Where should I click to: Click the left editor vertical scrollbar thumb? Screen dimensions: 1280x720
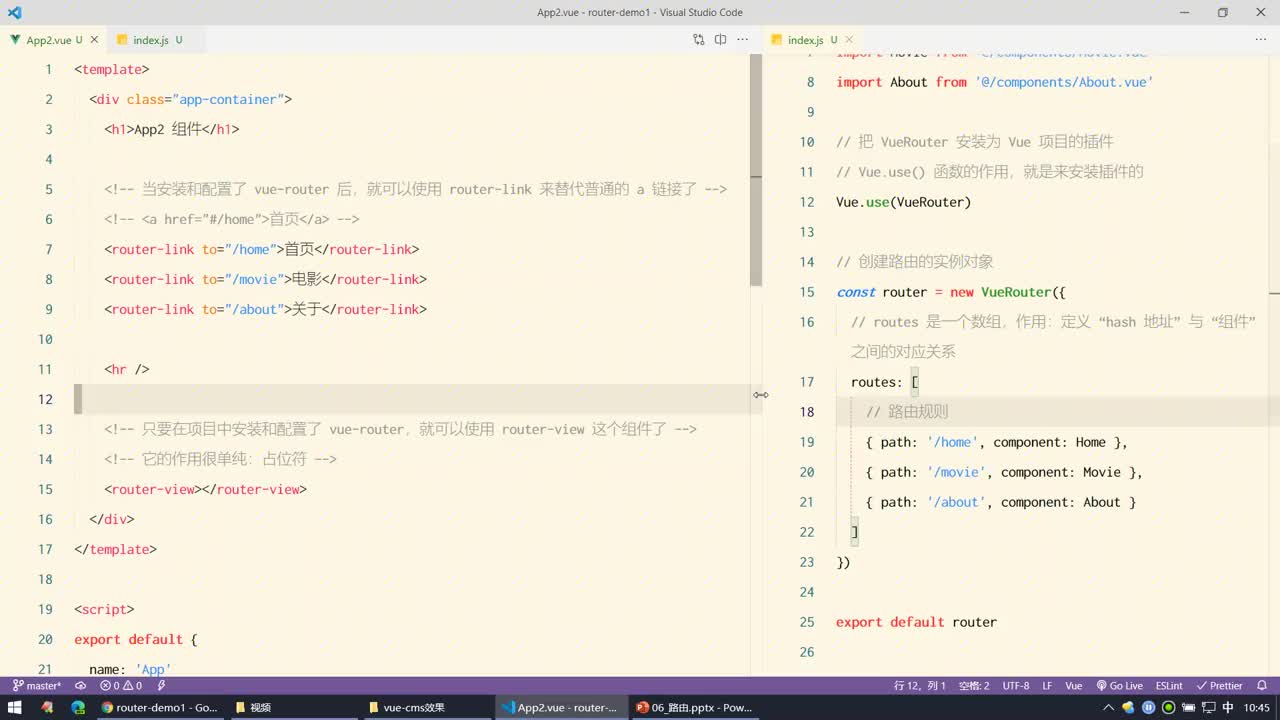click(x=756, y=170)
